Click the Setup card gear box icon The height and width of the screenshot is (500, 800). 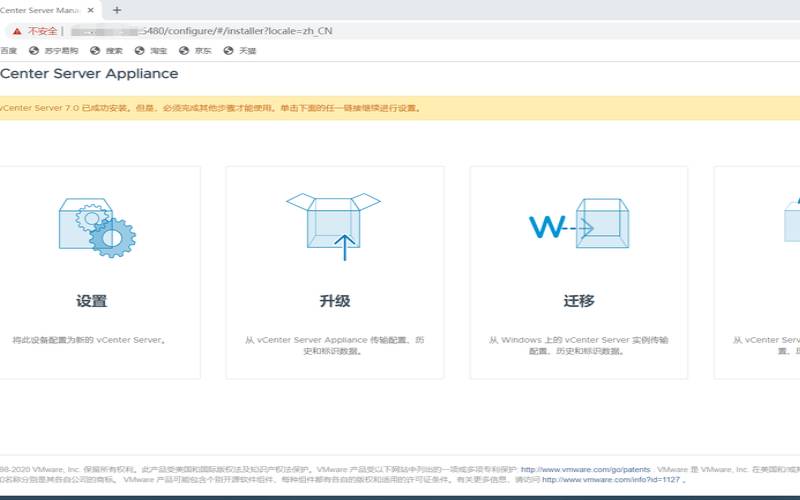(x=97, y=228)
